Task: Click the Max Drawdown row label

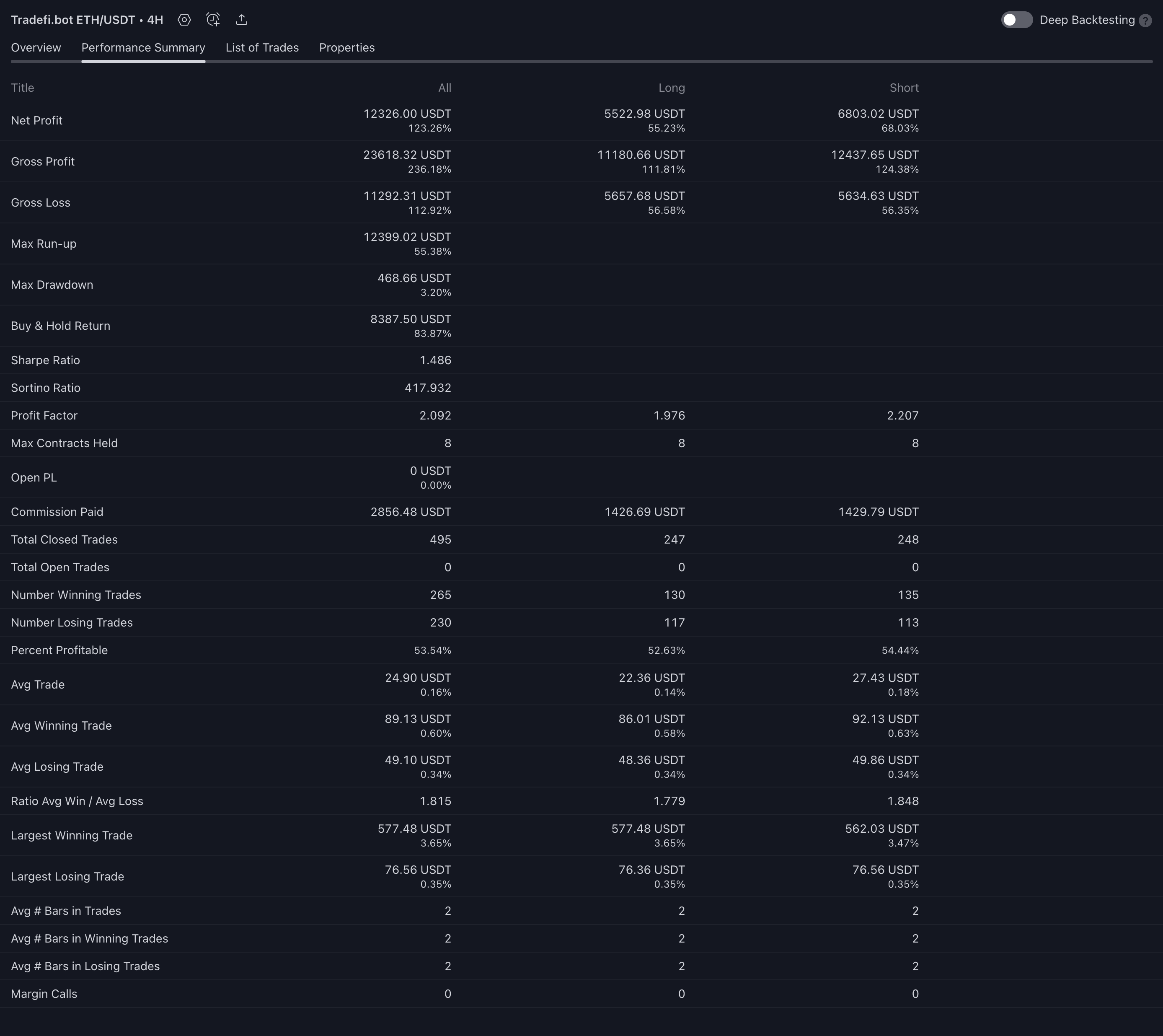Action: pyautogui.click(x=52, y=285)
